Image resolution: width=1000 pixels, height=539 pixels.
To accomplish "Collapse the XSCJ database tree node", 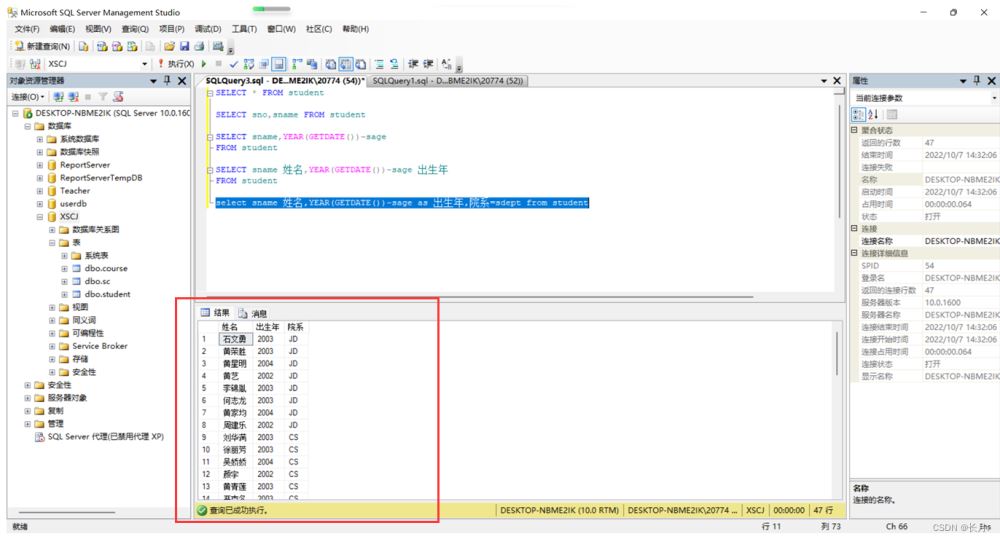I will [x=39, y=216].
